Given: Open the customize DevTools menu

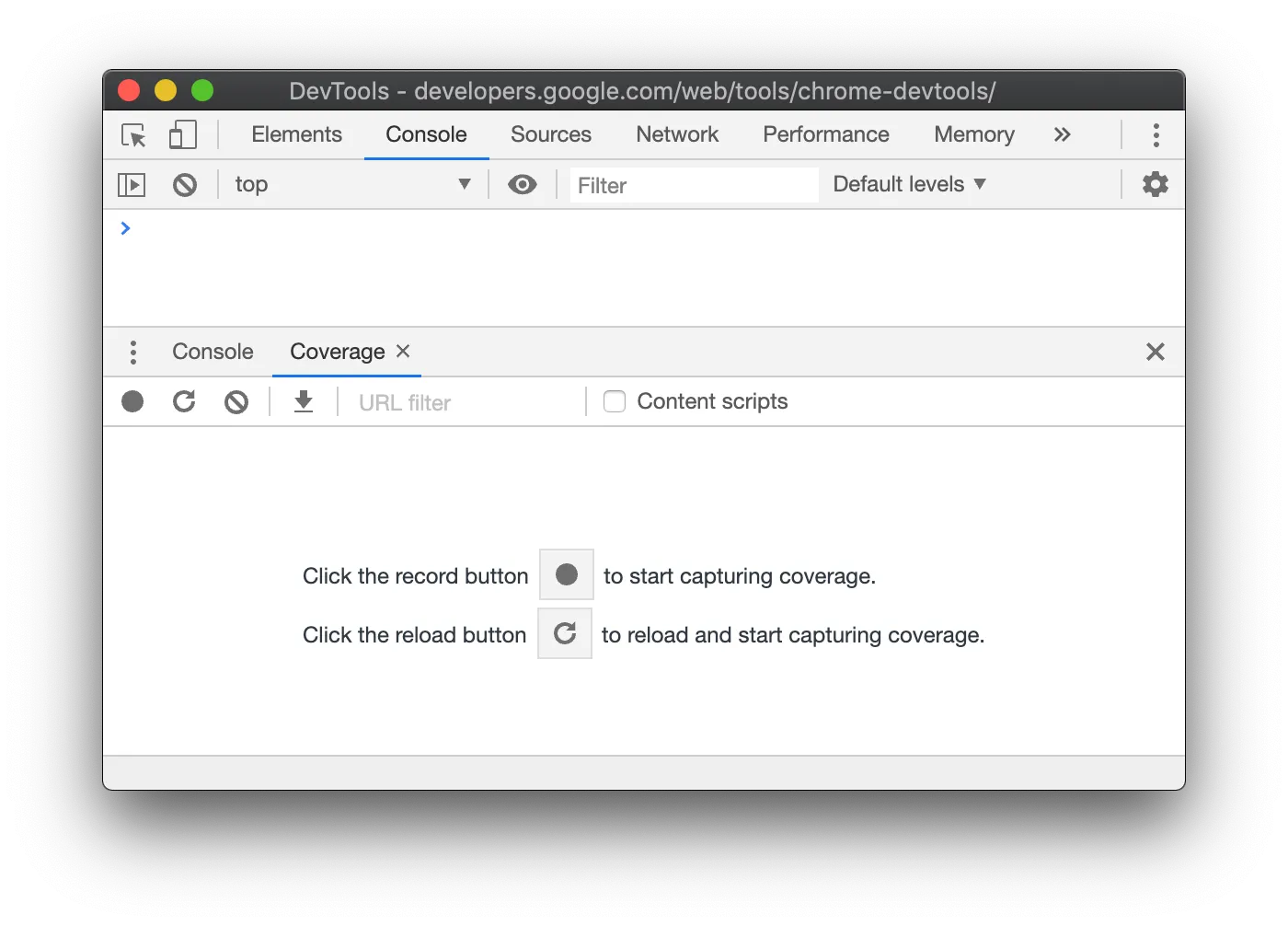Looking at the screenshot, I should (1156, 134).
